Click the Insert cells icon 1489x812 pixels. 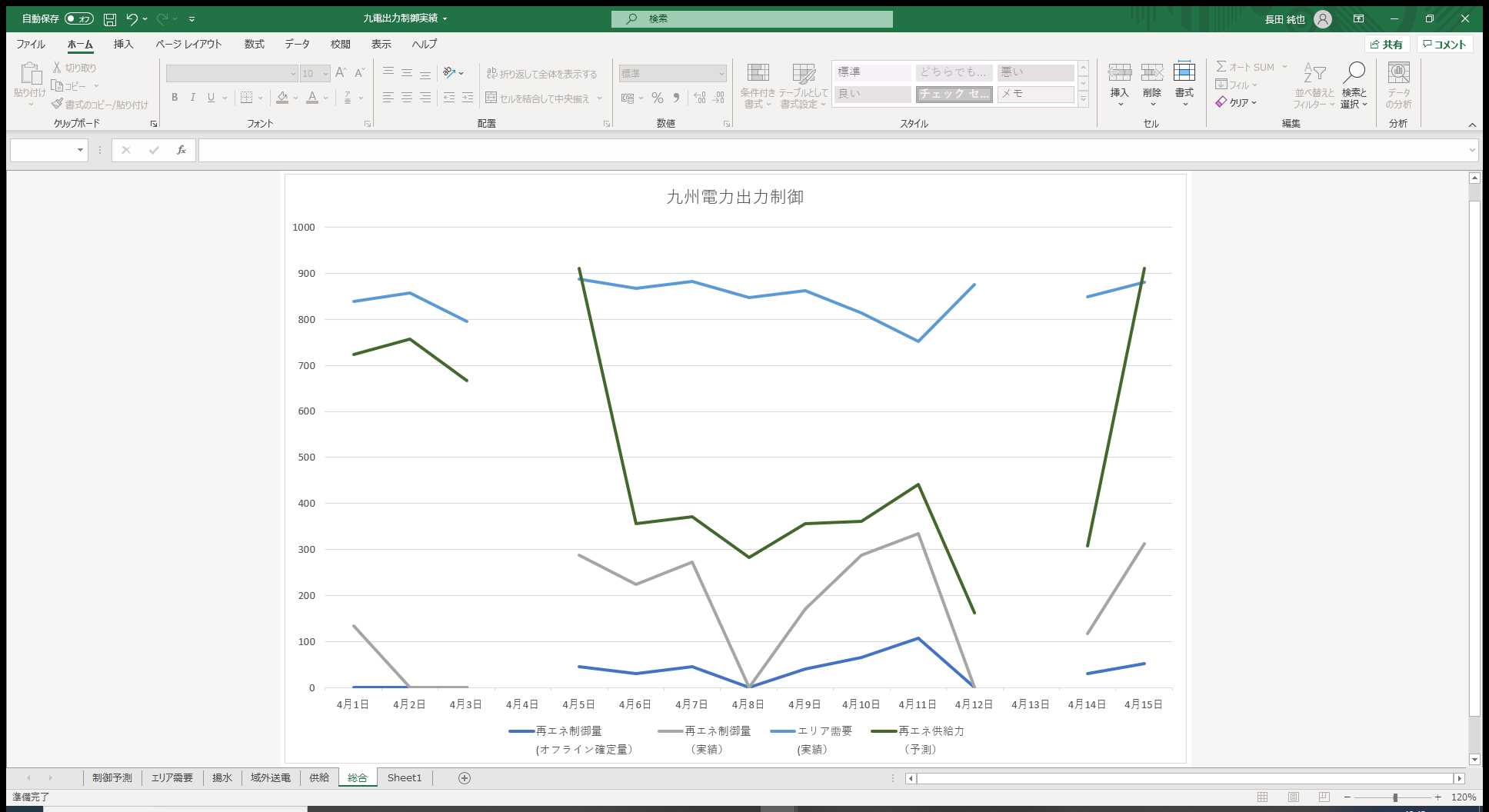1119,73
